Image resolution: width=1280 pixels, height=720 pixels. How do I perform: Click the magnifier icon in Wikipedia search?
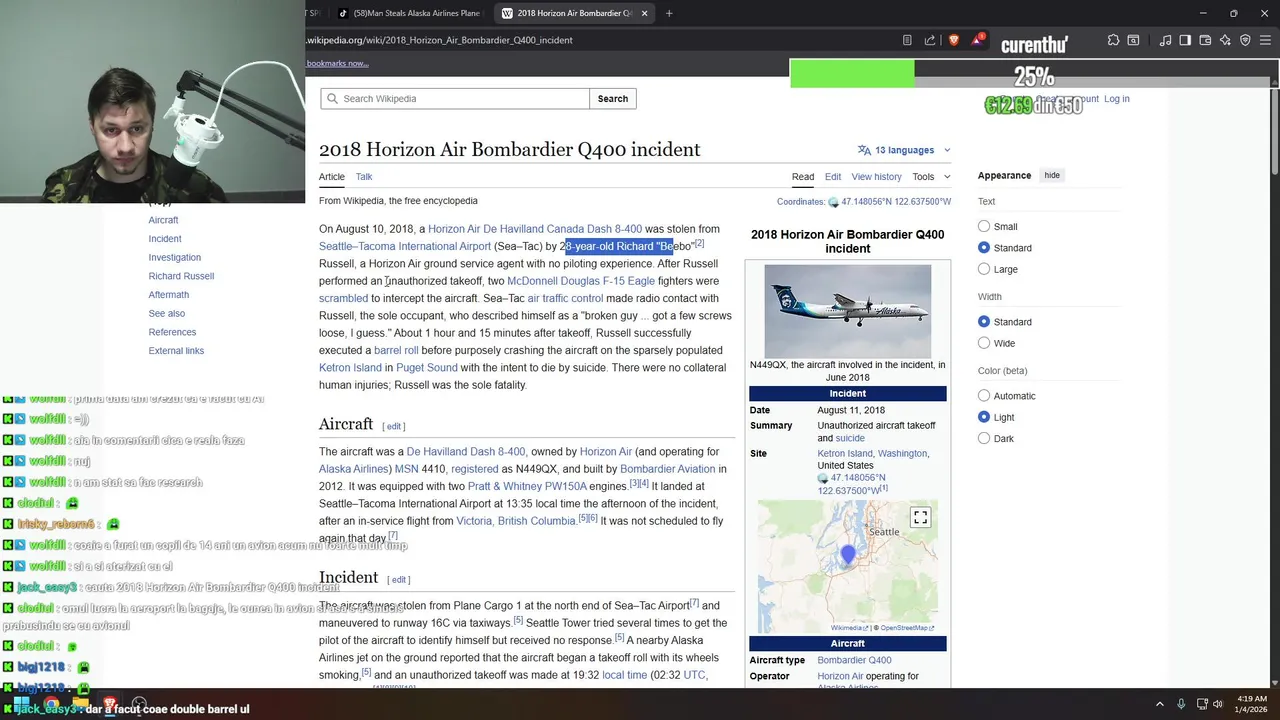(x=332, y=98)
